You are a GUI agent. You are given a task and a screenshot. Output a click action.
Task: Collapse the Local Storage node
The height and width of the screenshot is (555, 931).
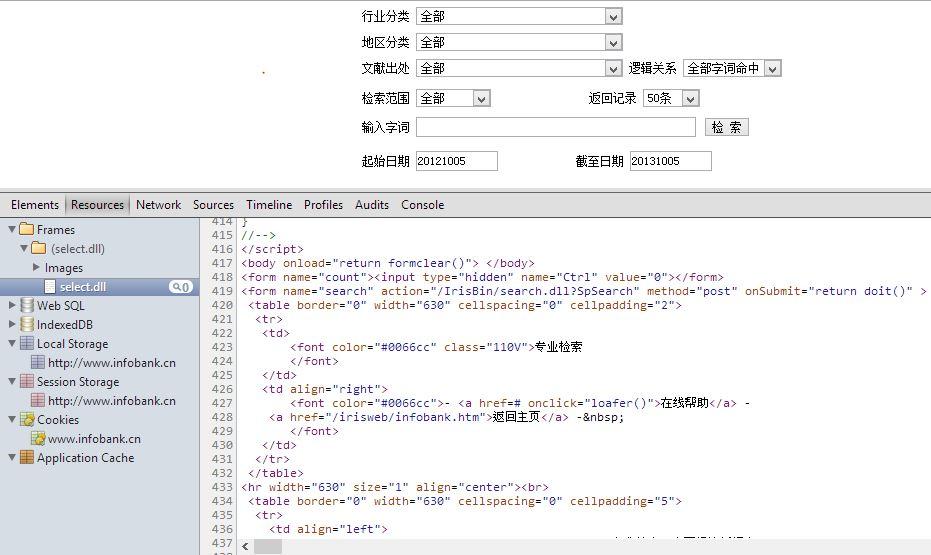12,343
